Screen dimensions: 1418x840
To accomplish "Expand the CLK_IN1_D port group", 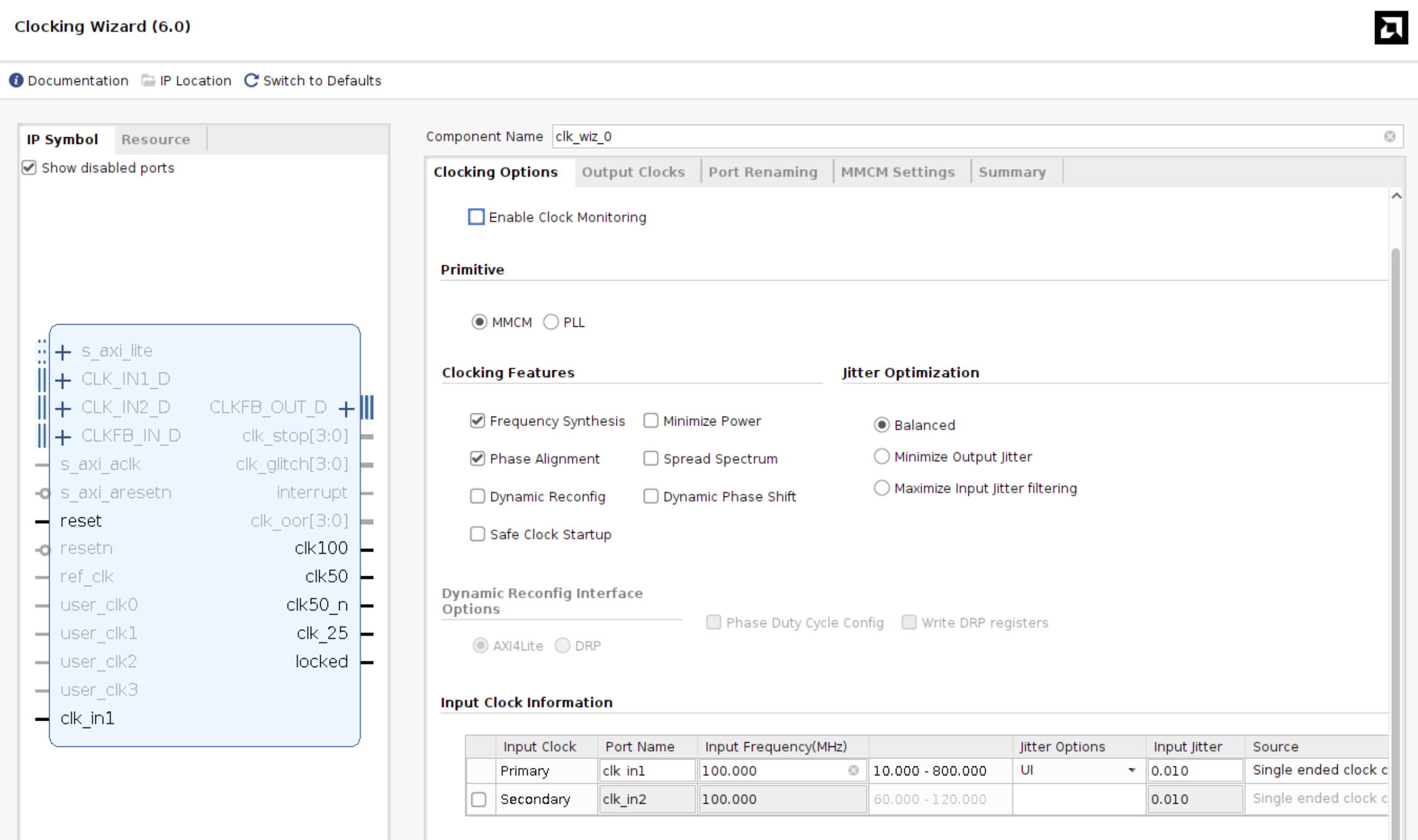I will (x=63, y=380).
